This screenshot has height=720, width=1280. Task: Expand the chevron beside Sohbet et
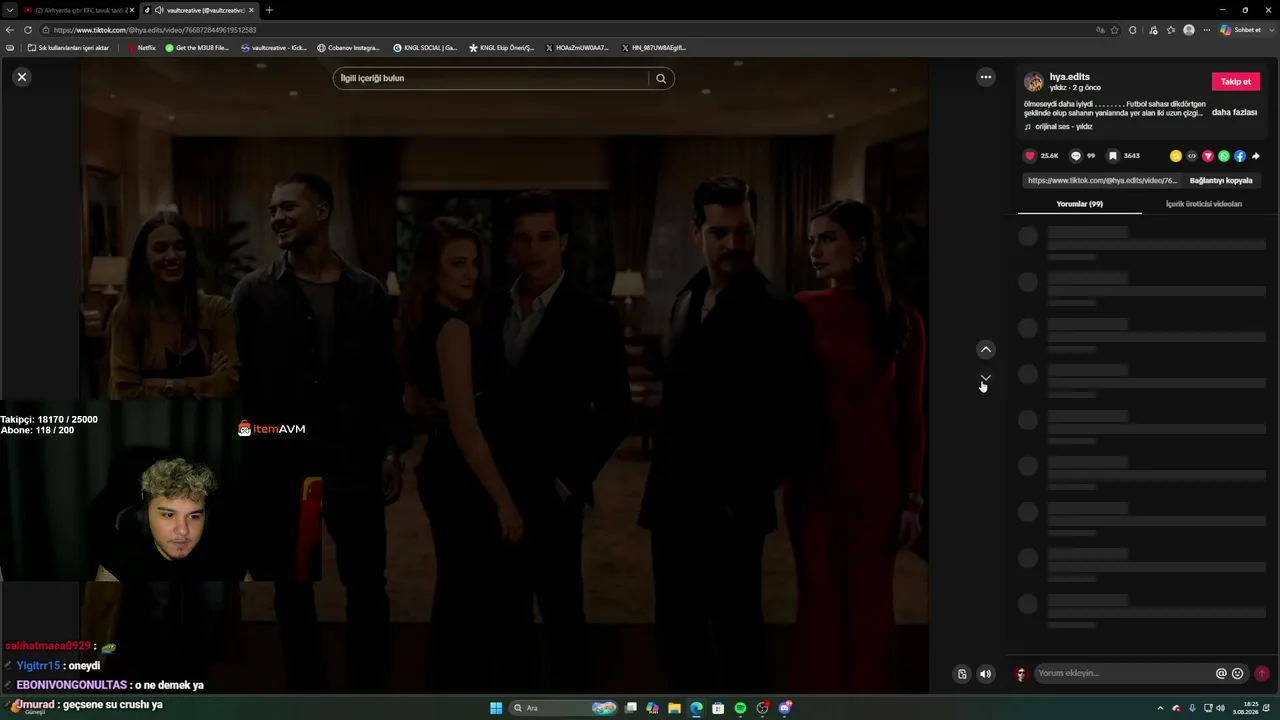[1270, 30]
